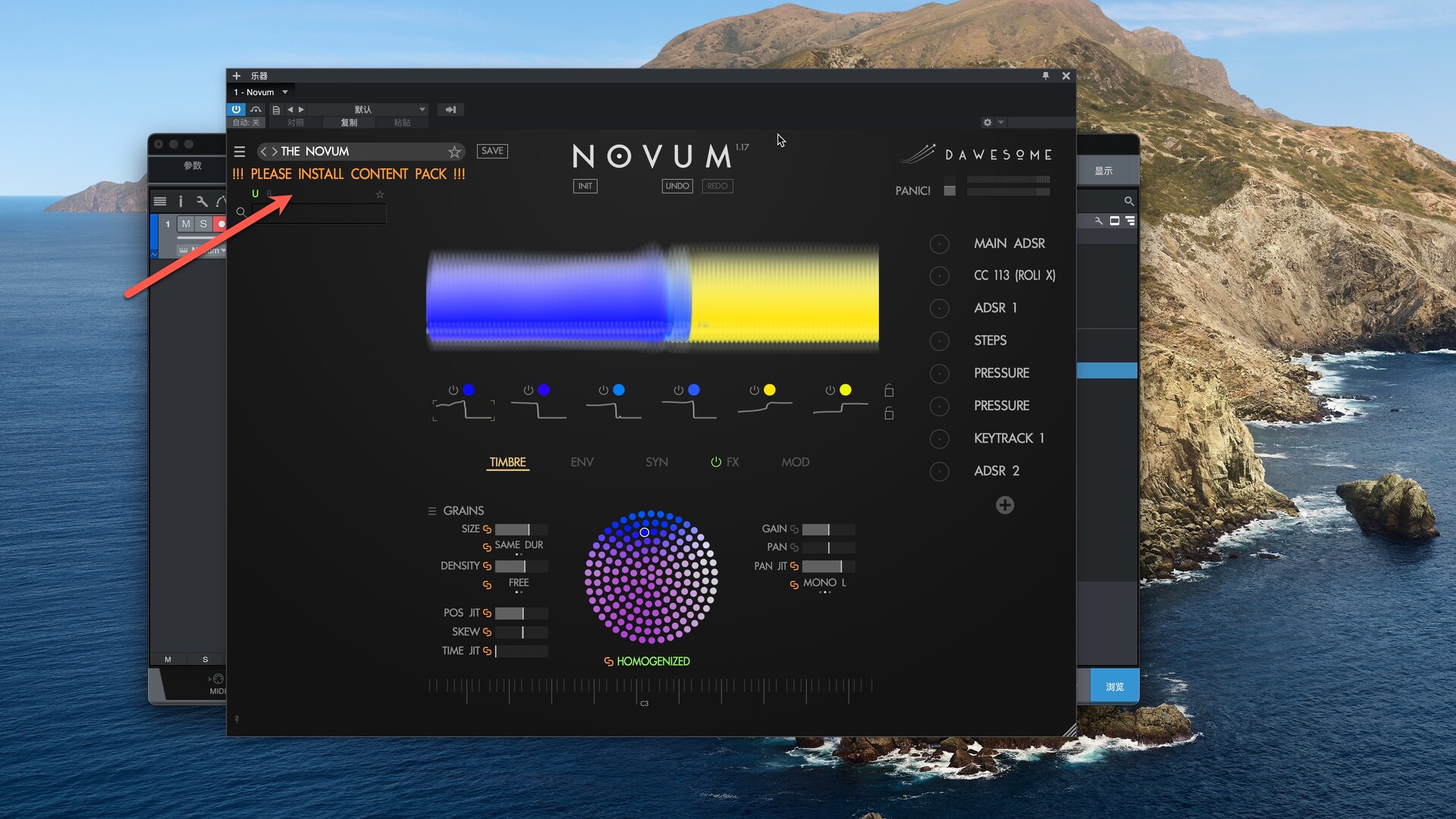Image resolution: width=1456 pixels, height=819 pixels.
Task: Go to the next preset arrow
Action: pos(275,152)
